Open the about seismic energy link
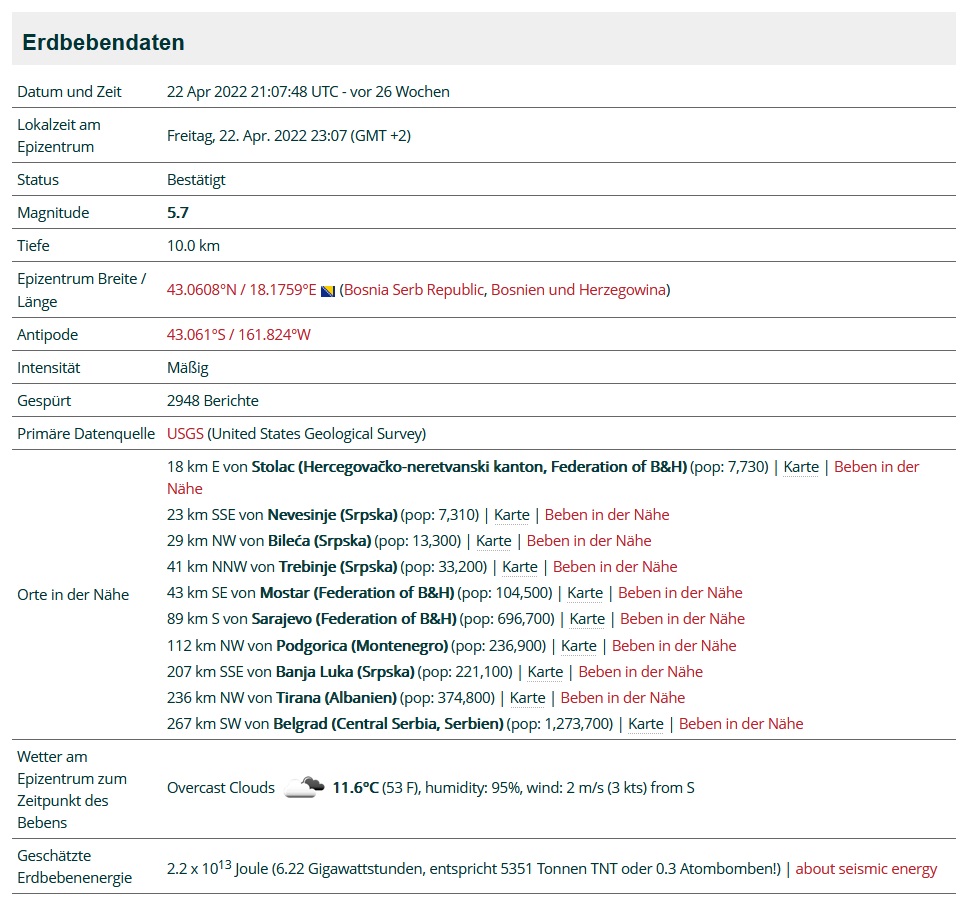The image size is (976, 898). tap(866, 868)
